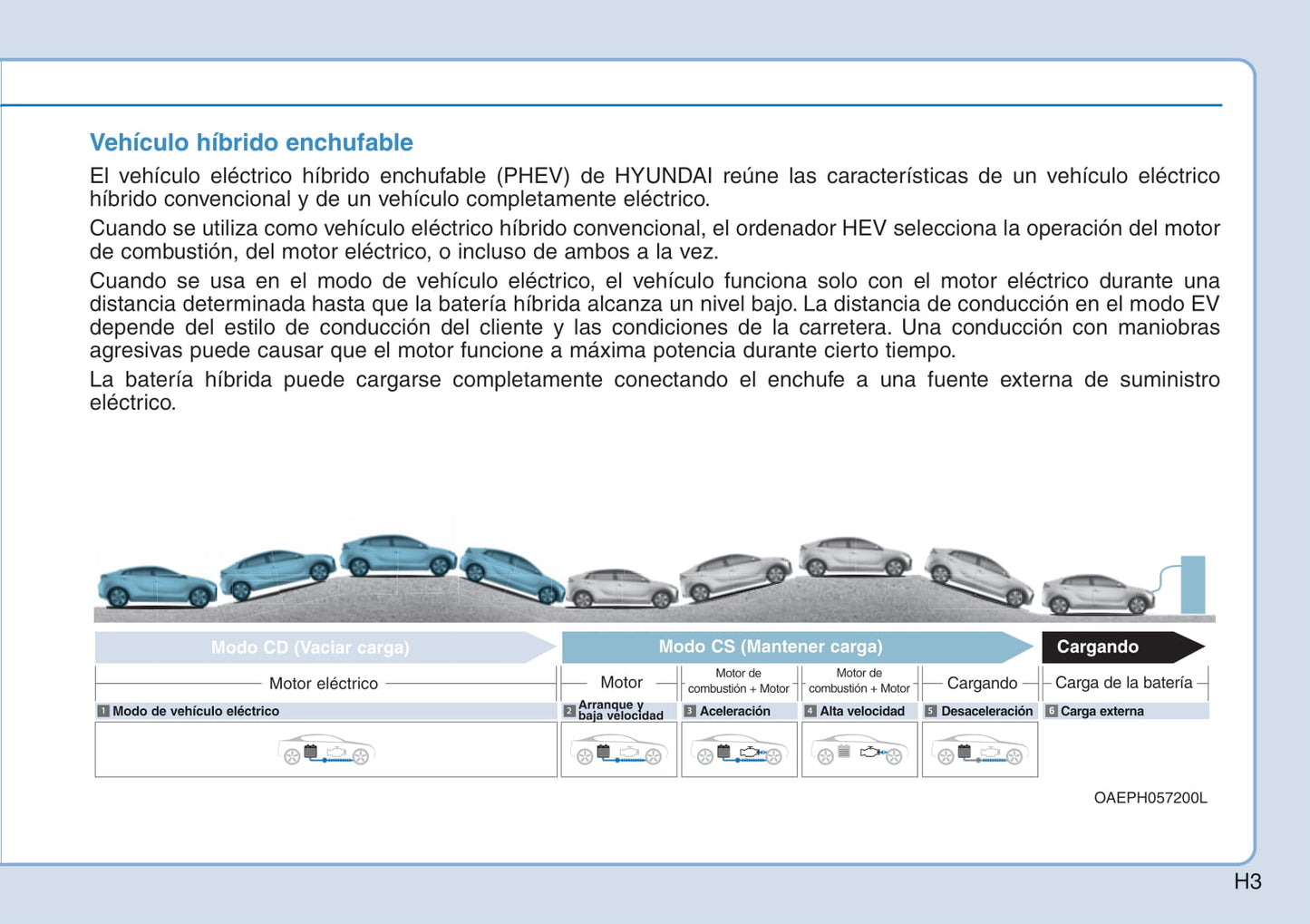The height and width of the screenshot is (924, 1310).
Task: Click the image code OAEPH057200L
Action: pyautogui.click(x=1150, y=798)
